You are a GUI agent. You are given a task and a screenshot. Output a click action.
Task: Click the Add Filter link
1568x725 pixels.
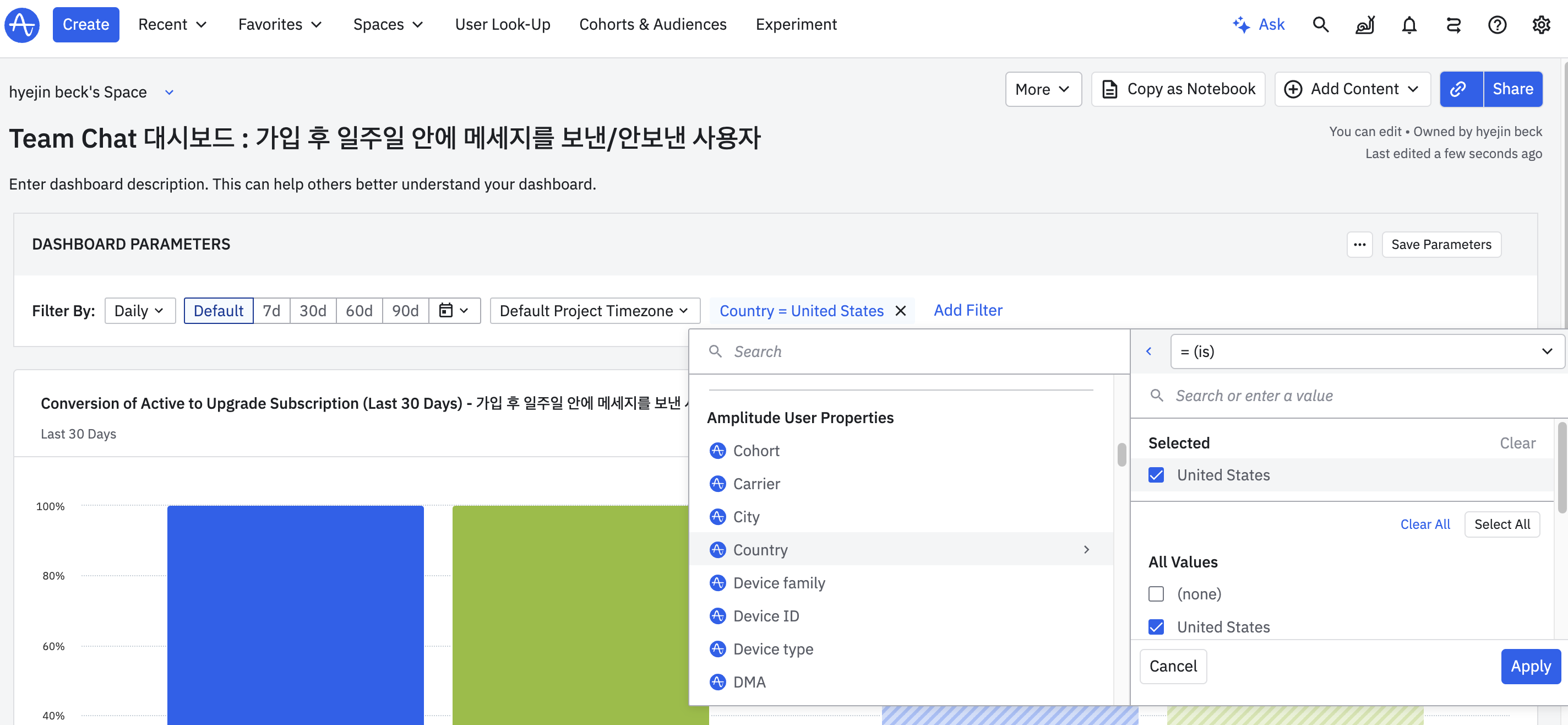[x=967, y=310]
